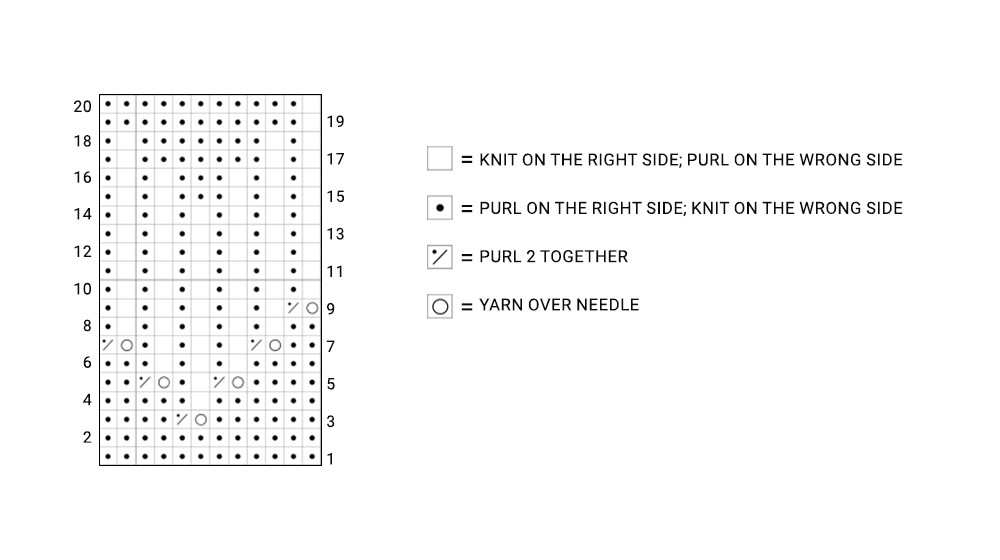Click the yarn over symbol in row 9
The width and height of the screenshot is (1000, 560).
312,308
